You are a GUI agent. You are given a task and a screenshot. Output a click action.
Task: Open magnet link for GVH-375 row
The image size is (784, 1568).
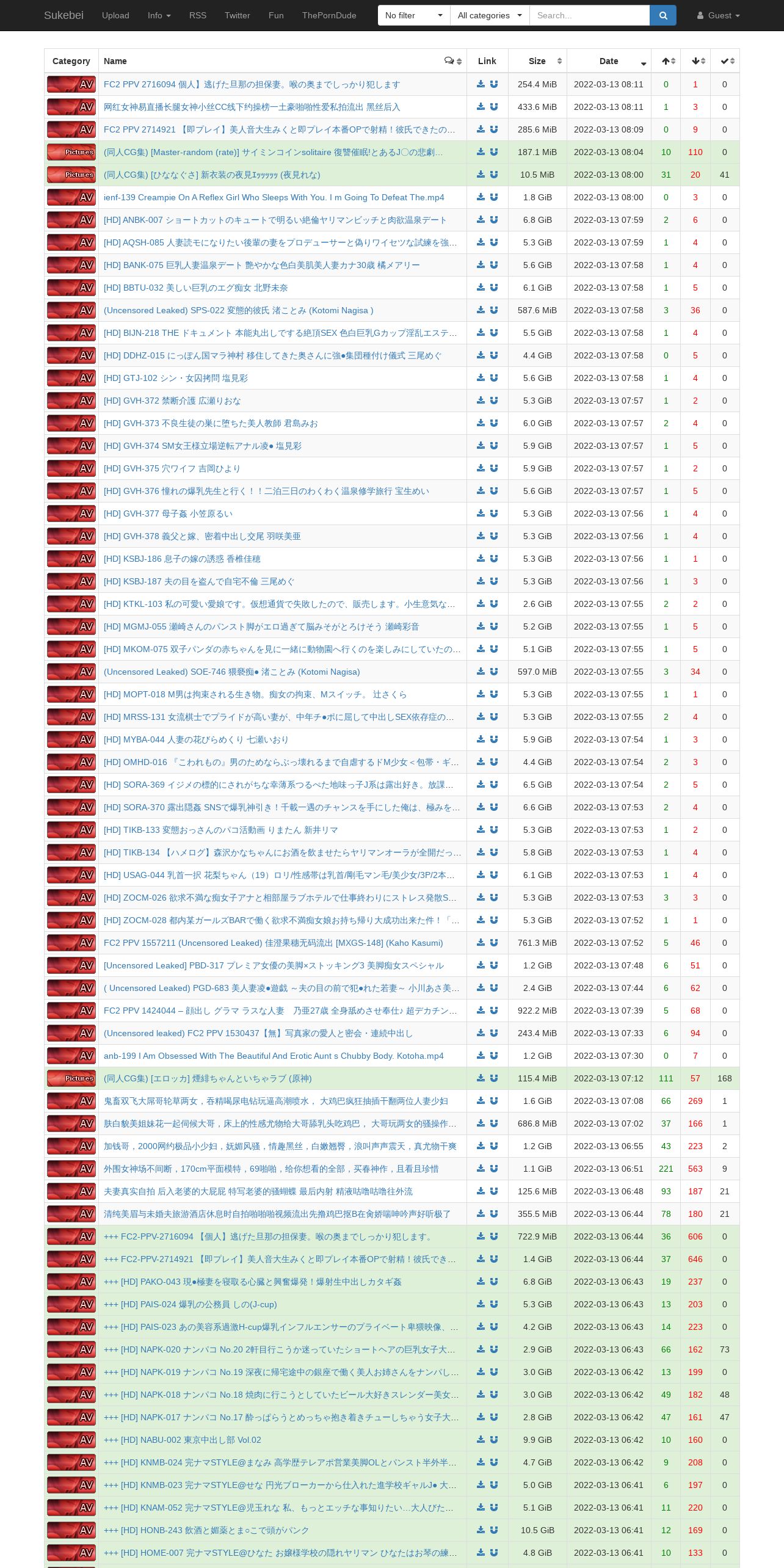[x=494, y=468]
